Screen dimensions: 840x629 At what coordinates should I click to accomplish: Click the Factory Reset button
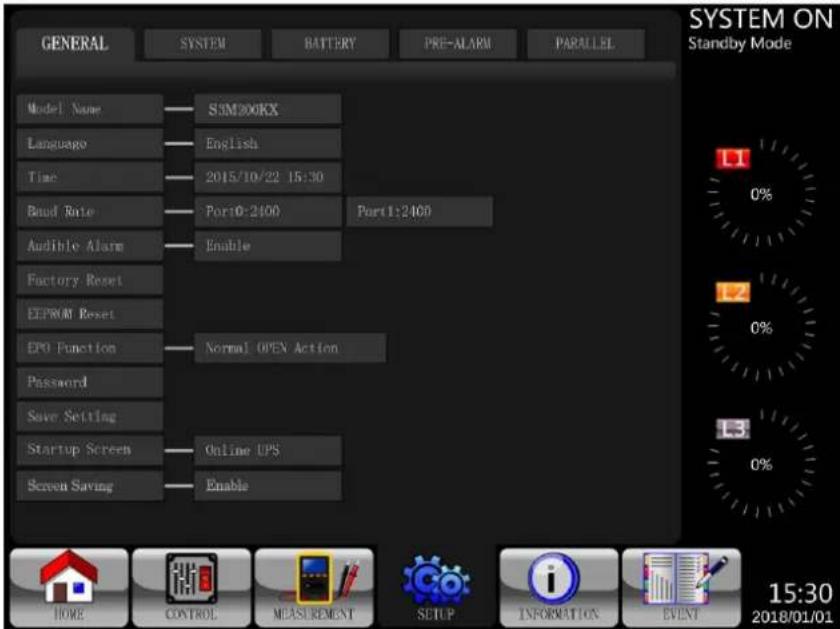pos(89,280)
